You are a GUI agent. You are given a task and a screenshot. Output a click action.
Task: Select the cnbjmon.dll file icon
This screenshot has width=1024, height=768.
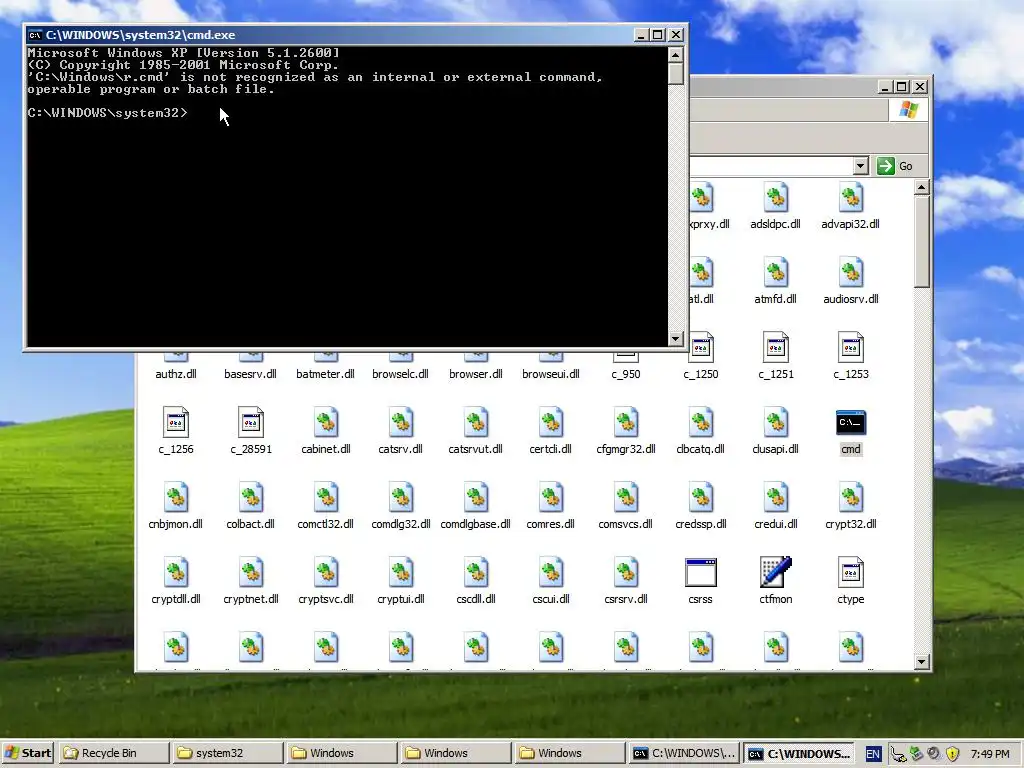(x=176, y=498)
